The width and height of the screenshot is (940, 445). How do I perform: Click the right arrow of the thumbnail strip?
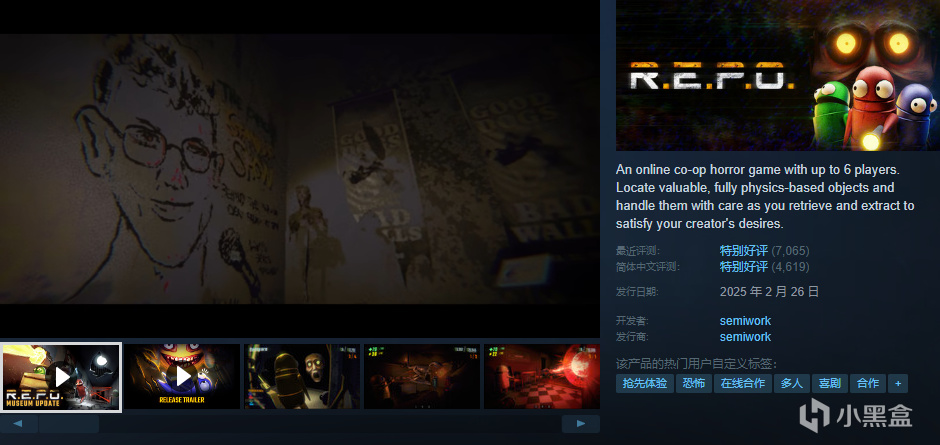point(581,423)
